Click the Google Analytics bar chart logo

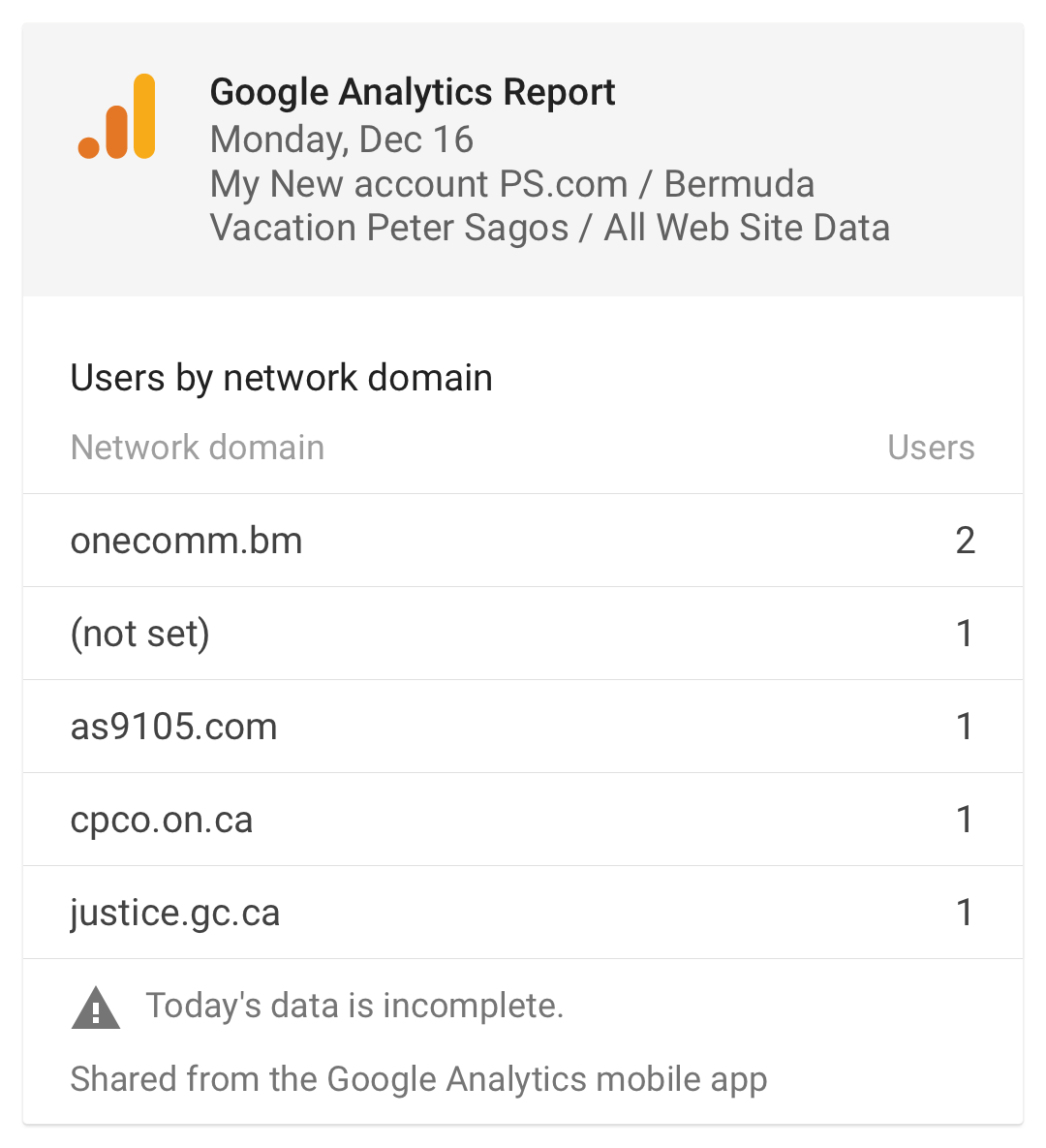click(x=117, y=116)
